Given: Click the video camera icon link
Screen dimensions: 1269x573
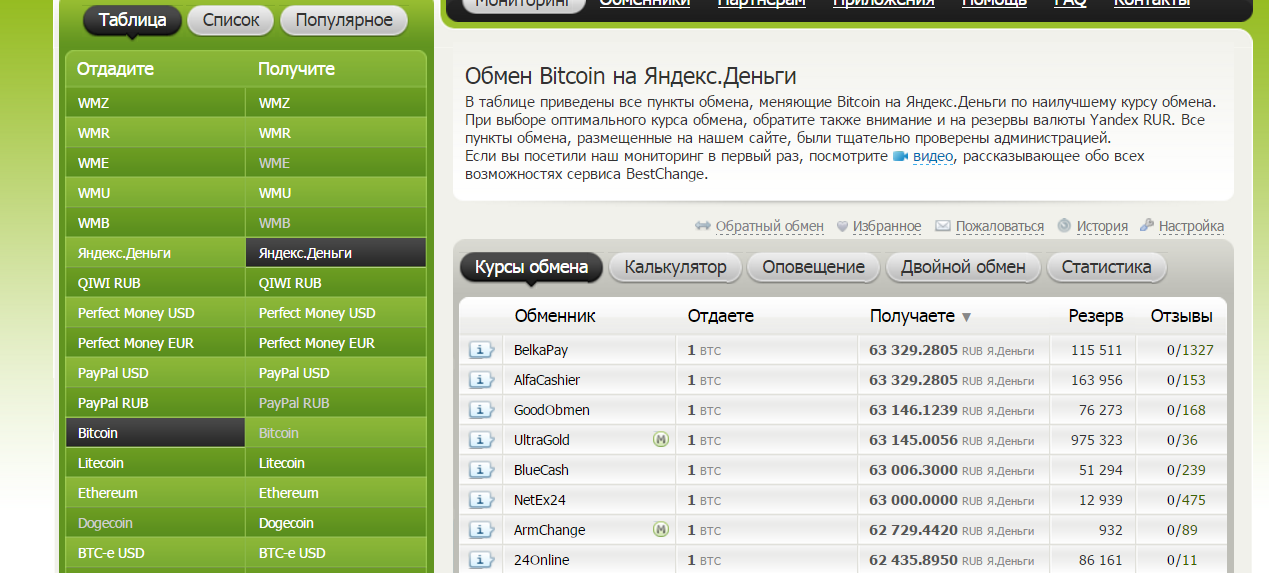Looking at the screenshot, I should tap(900, 157).
